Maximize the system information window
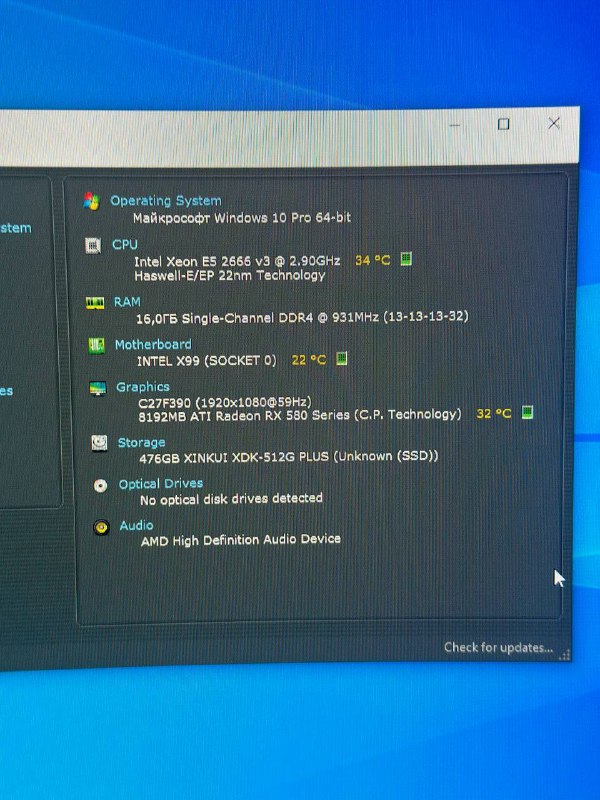The width and height of the screenshot is (600, 800). [x=504, y=124]
